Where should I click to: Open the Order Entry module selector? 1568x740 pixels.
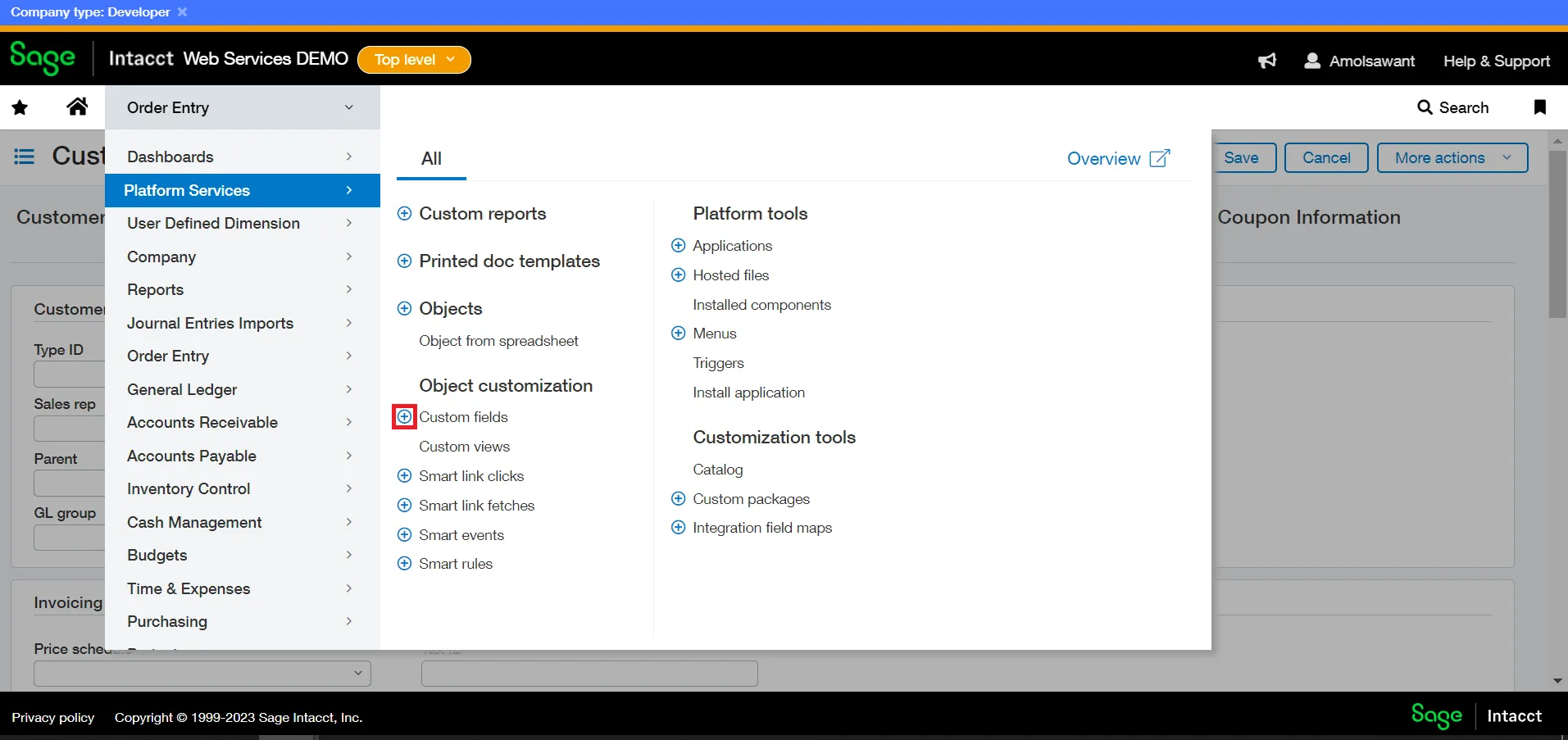point(241,107)
